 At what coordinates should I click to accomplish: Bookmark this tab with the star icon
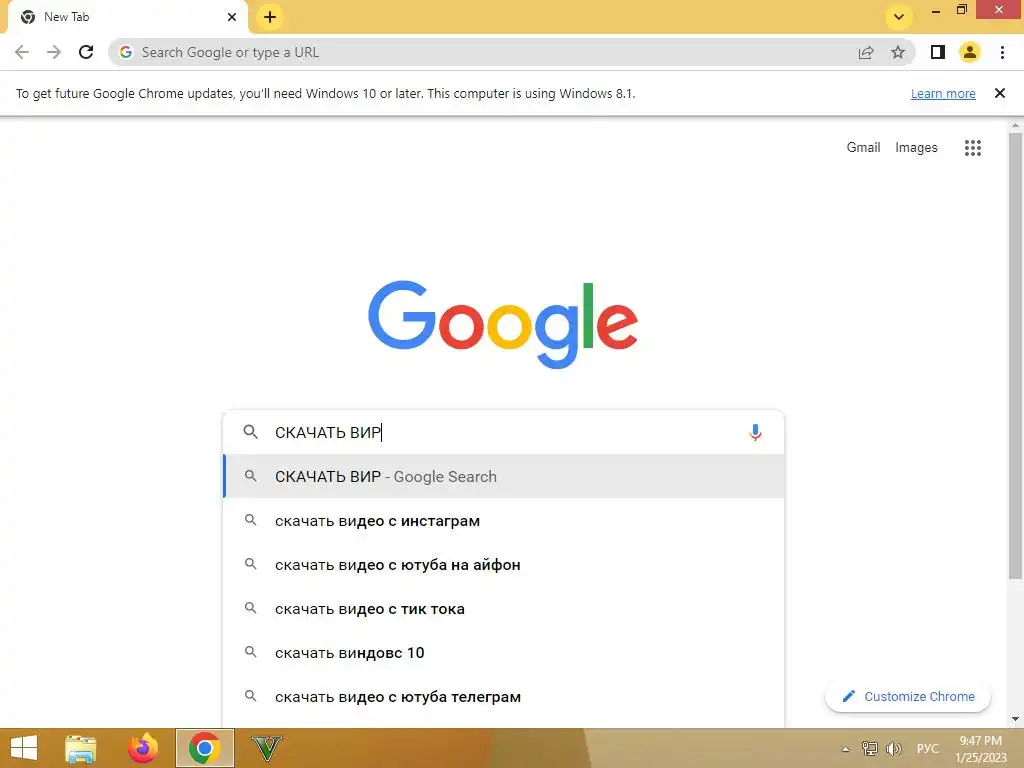[x=898, y=52]
